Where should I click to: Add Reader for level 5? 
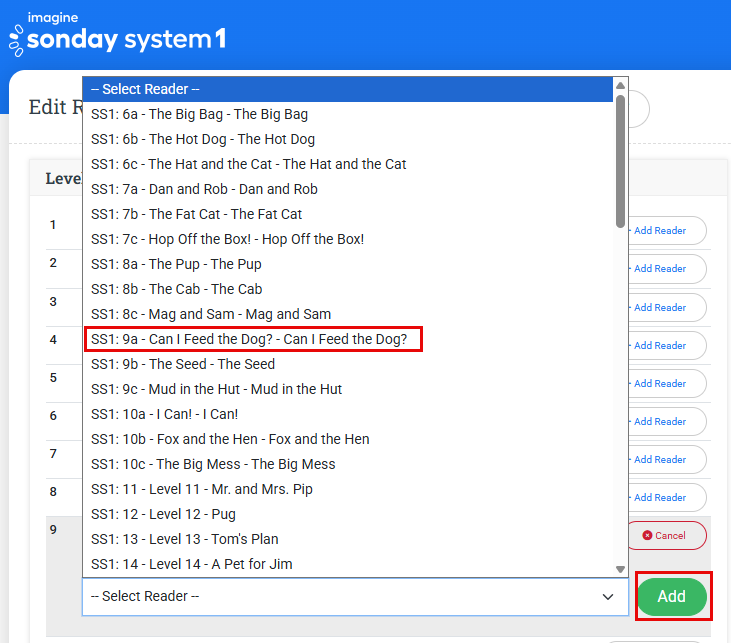(x=666, y=383)
